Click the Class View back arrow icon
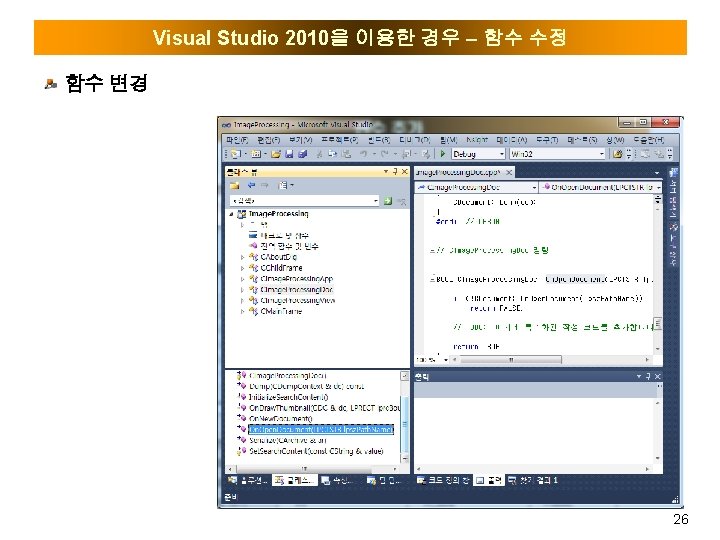 (x=251, y=186)
